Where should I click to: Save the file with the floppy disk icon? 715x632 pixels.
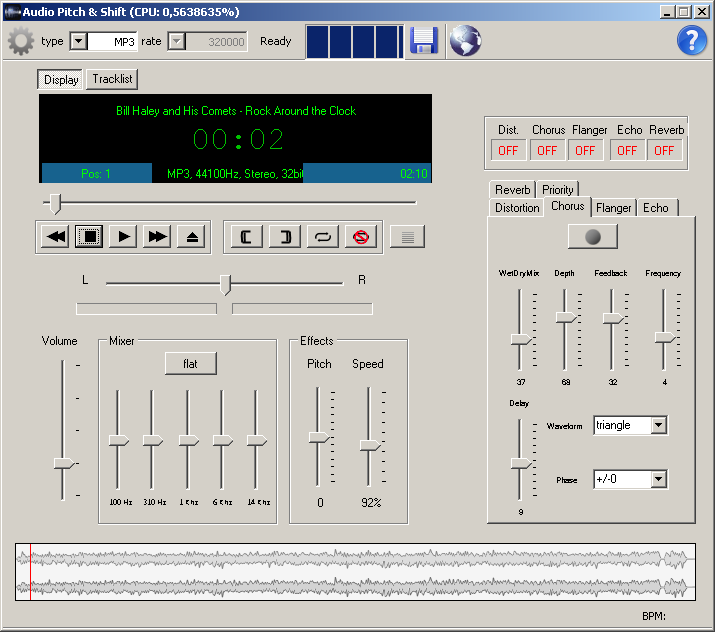click(x=424, y=41)
